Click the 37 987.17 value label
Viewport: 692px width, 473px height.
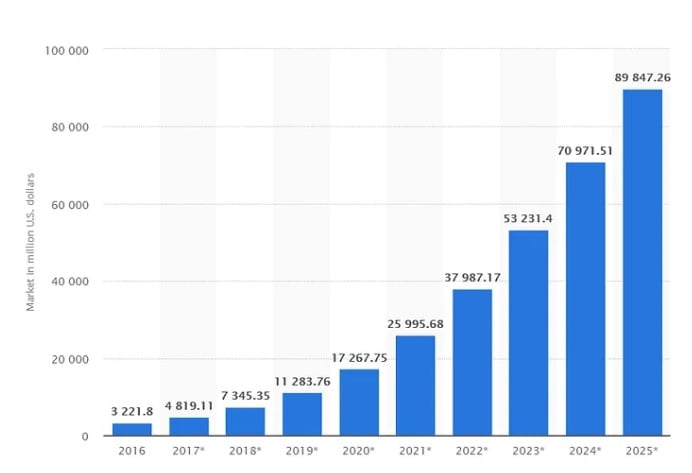point(472,277)
